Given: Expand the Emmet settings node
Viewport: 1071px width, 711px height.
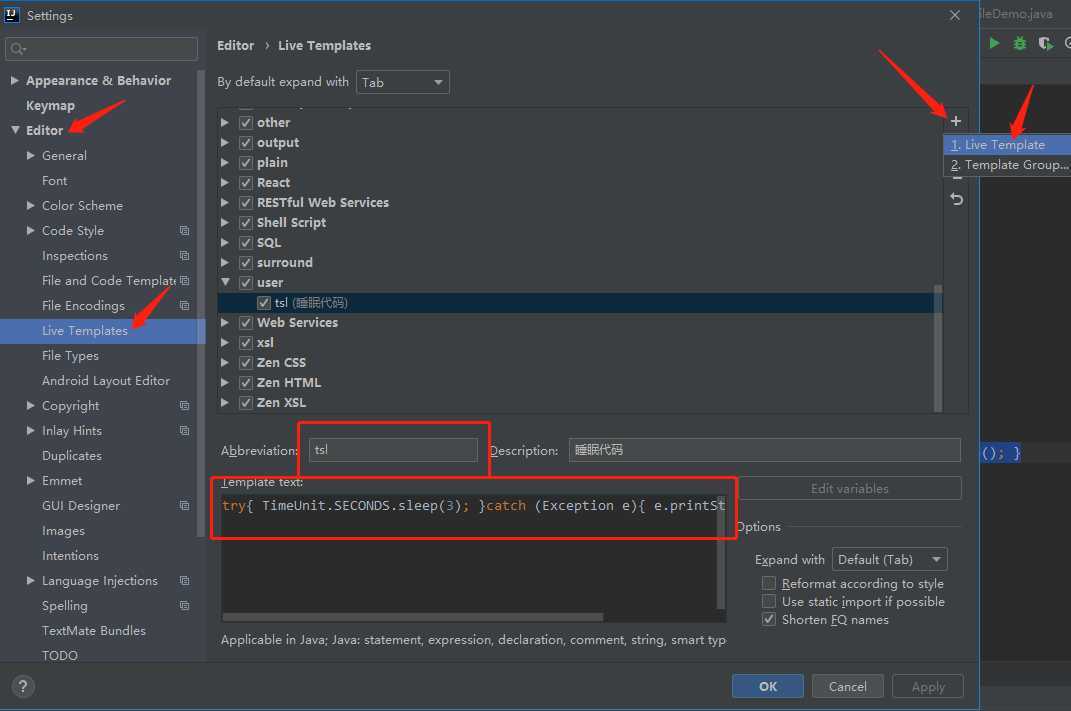Looking at the screenshot, I should click(30, 481).
